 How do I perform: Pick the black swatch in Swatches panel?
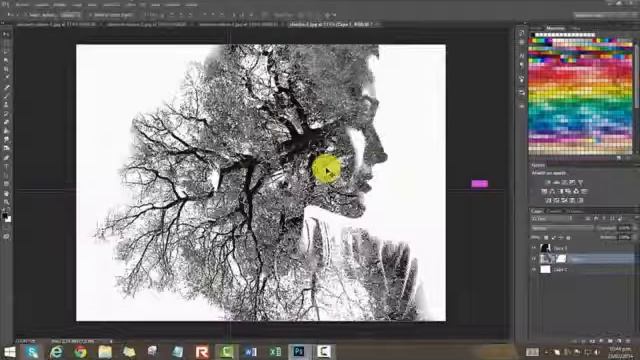pyautogui.click(x=532, y=35)
